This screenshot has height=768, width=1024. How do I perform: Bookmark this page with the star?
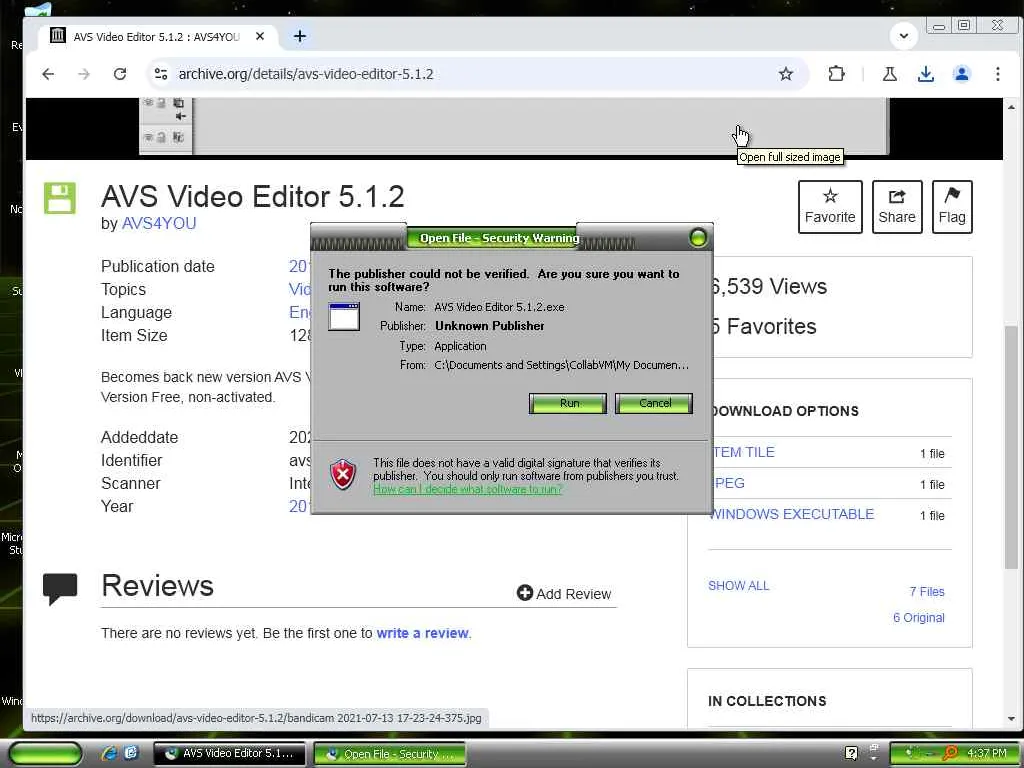(786, 74)
